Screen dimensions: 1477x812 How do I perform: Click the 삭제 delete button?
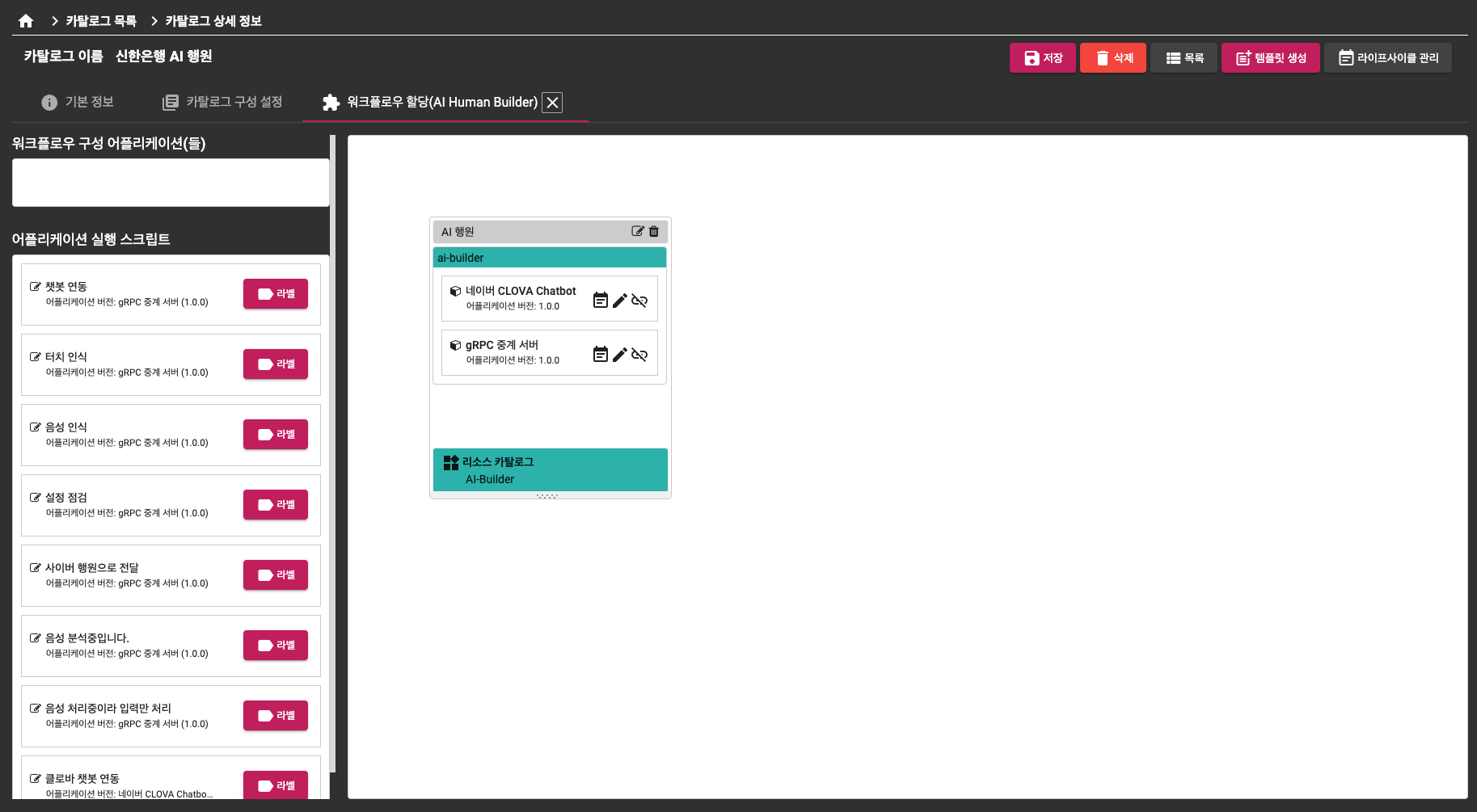pos(1112,58)
